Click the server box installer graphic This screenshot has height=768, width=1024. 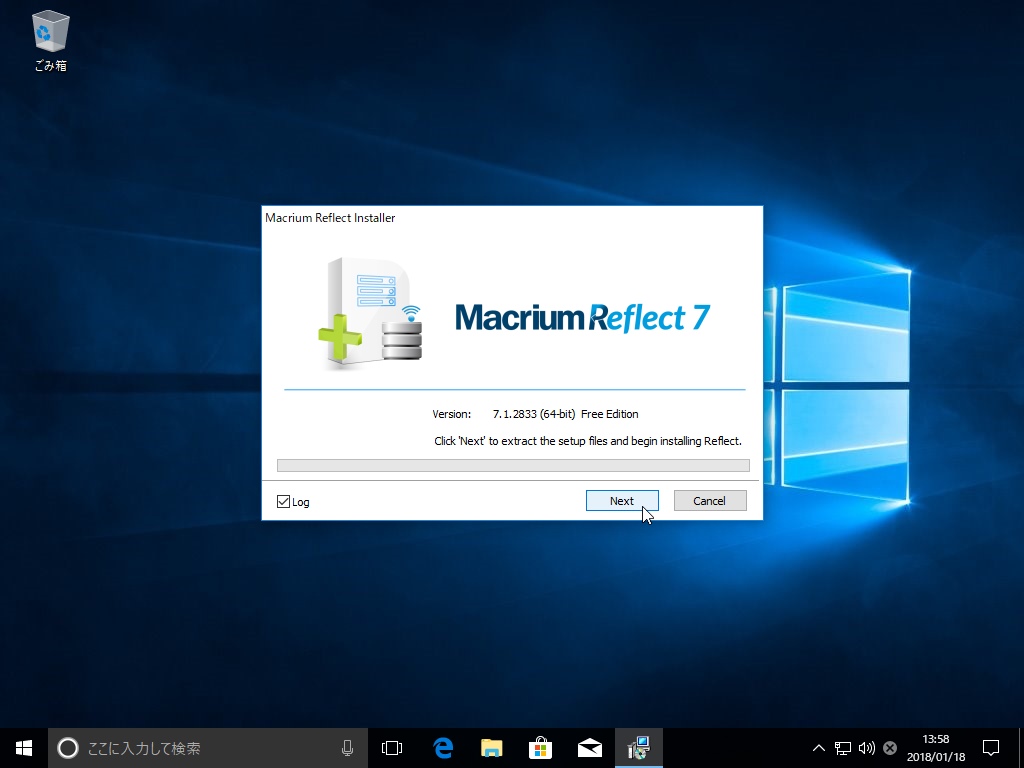tap(371, 313)
